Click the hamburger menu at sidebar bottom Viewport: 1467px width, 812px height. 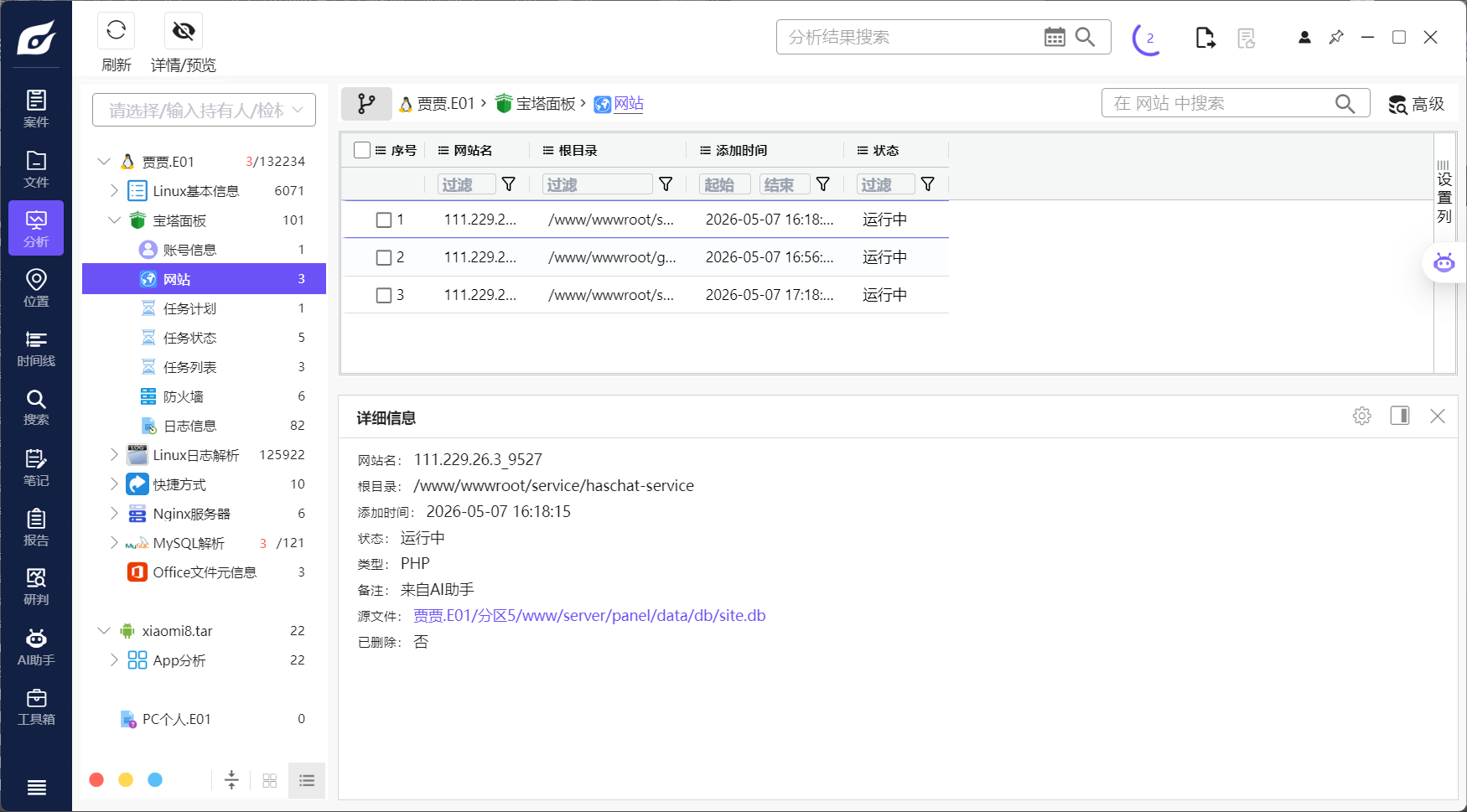(36, 787)
